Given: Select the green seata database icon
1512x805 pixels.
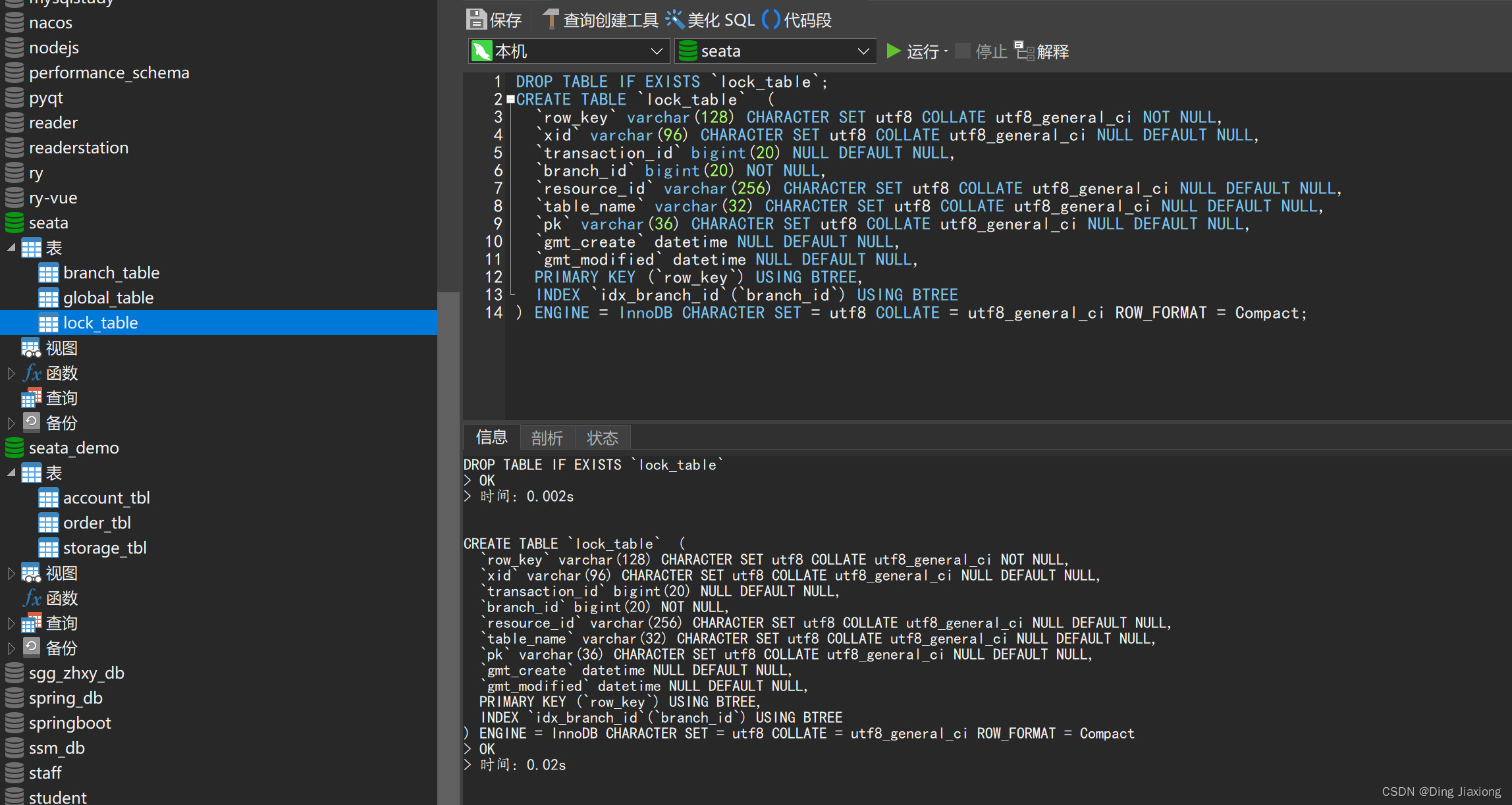Looking at the screenshot, I should (14, 223).
